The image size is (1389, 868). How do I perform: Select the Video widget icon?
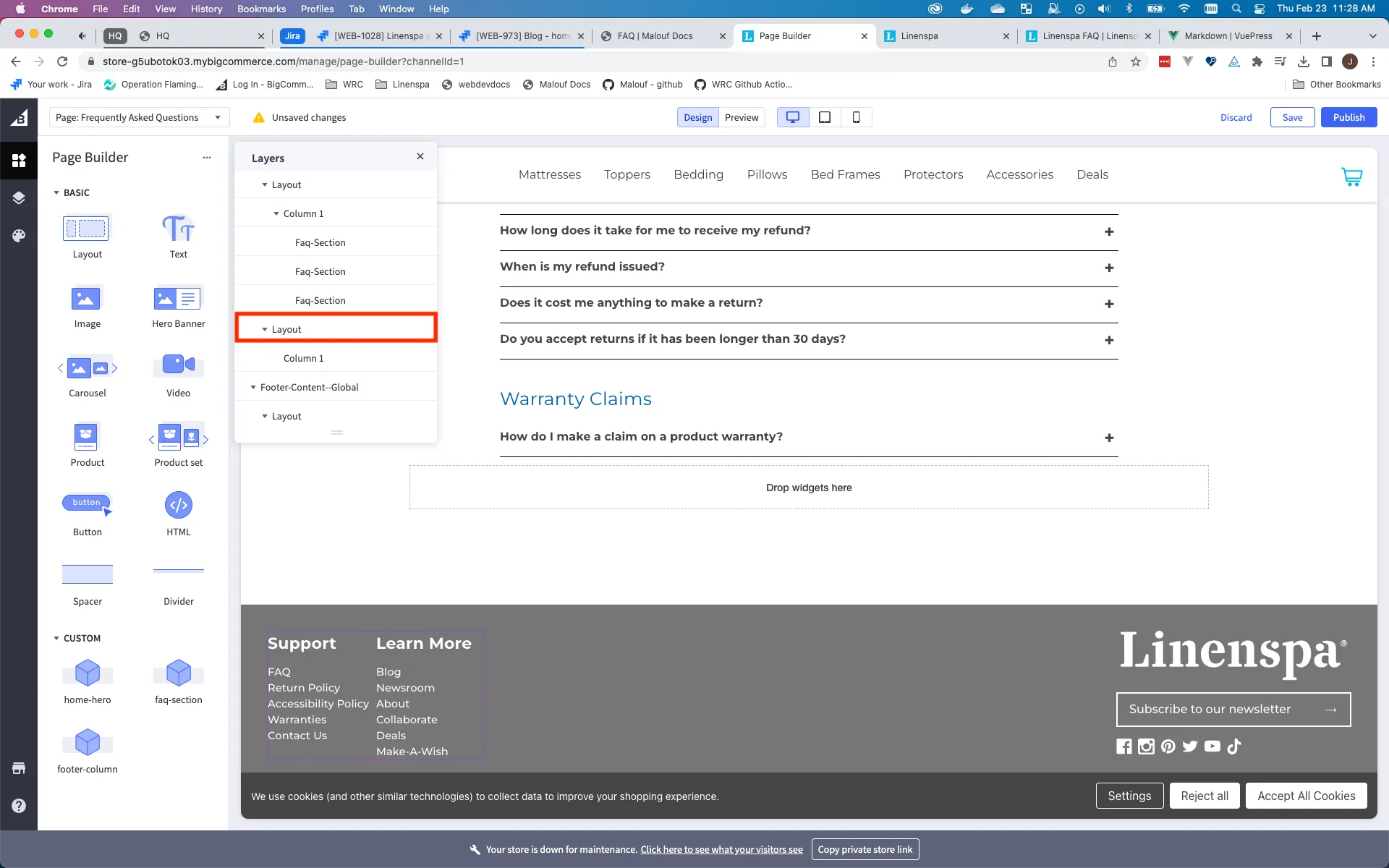178,365
